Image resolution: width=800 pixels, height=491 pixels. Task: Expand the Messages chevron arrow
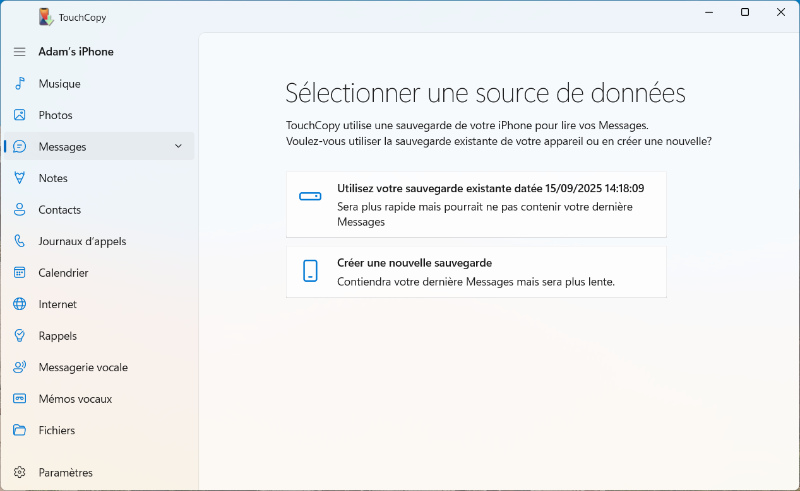[178, 146]
